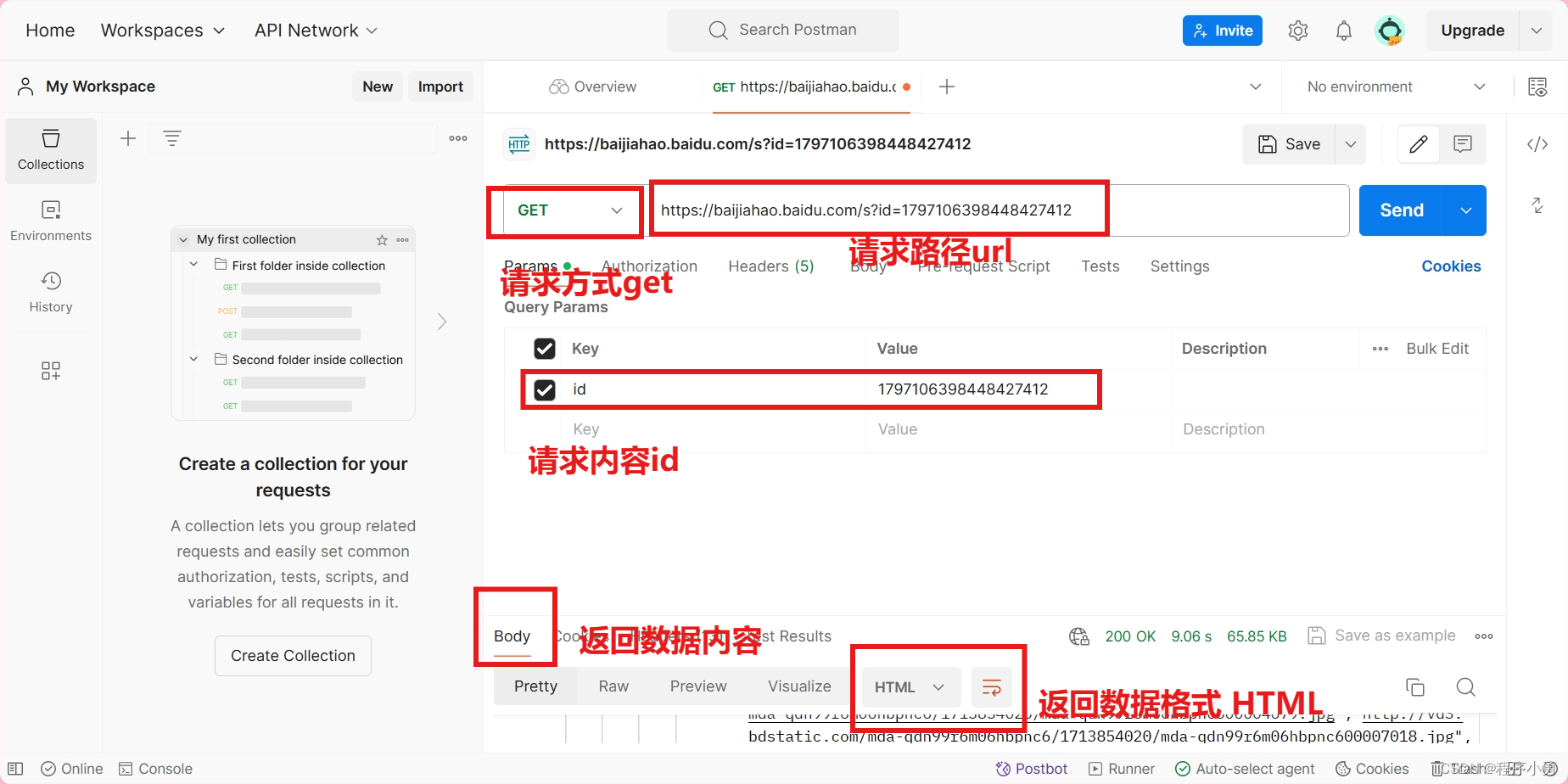The width and height of the screenshot is (1568, 784).
Task: Open the Overview tab
Action: 593,87
